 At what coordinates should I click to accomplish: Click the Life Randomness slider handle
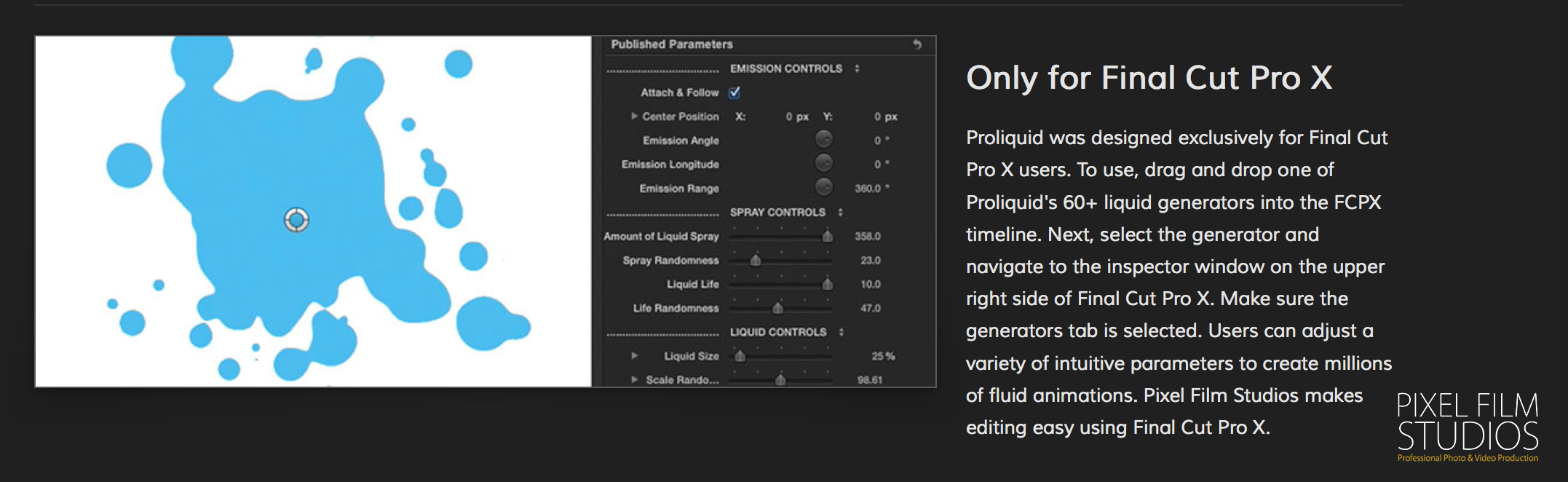click(x=777, y=308)
